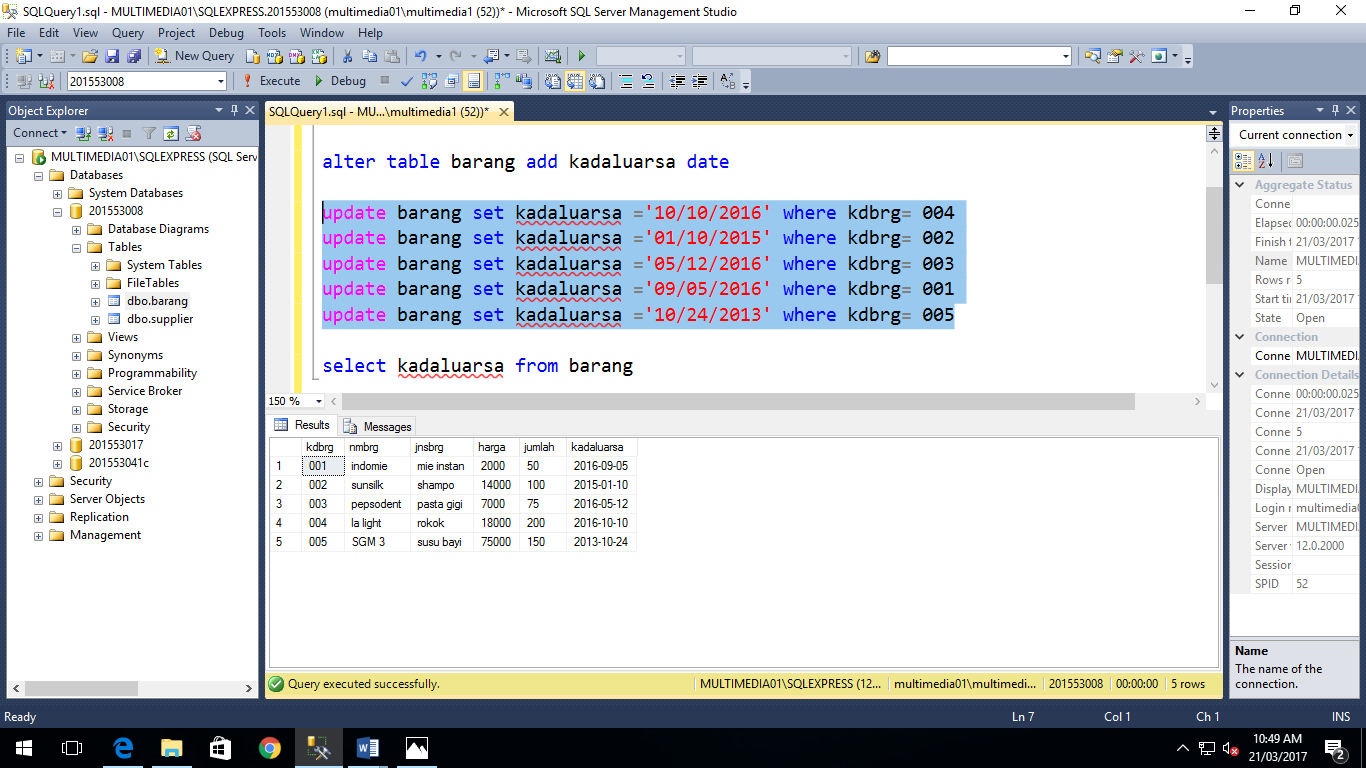This screenshot has height=768, width=1366.
Task: Increase indent icon in SQL toolbar
Action: click(699, 81)
